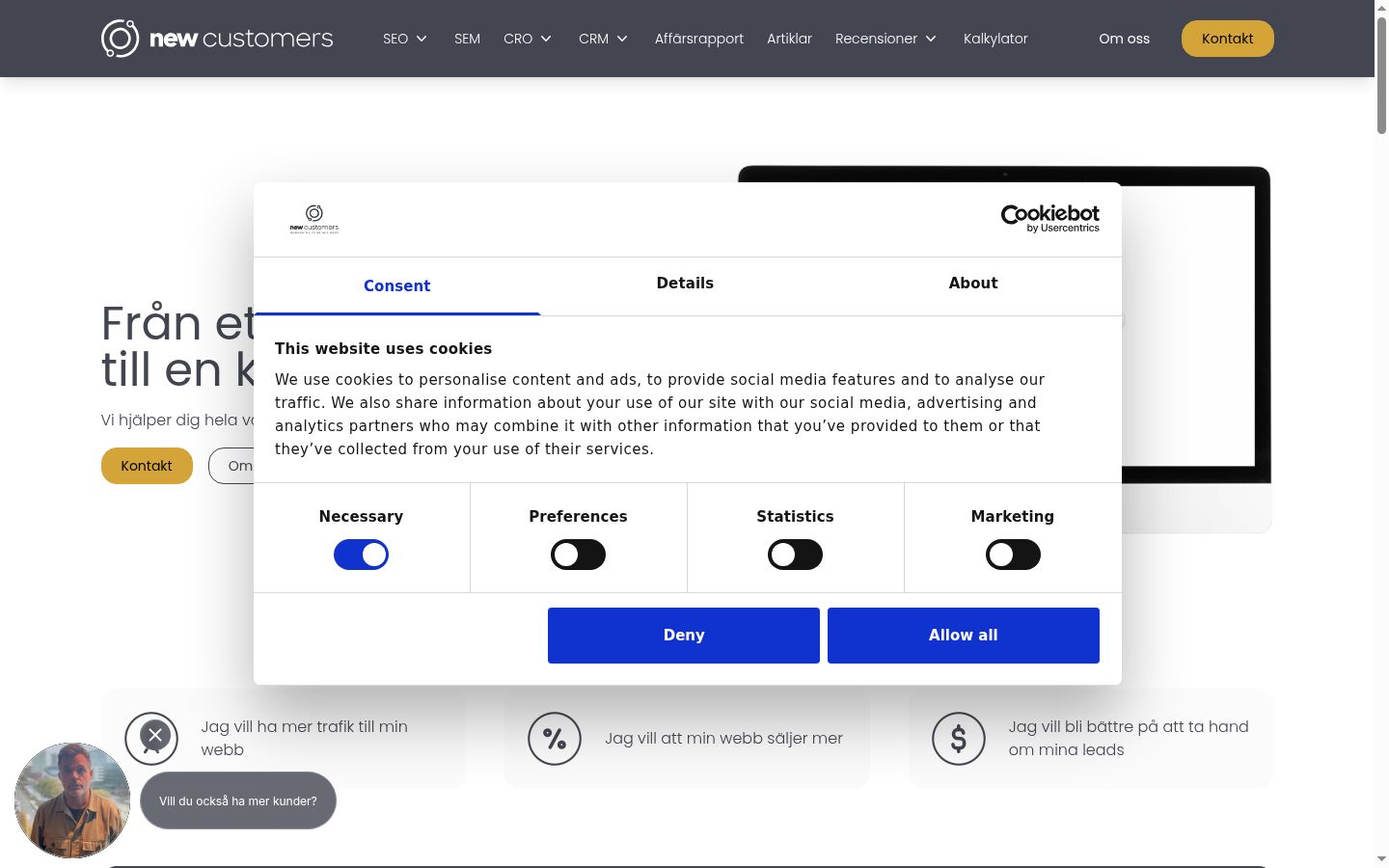This screenshot has height=868, width=1389.
Task: Open the Artiklar menu item
Action: (789, 39)
